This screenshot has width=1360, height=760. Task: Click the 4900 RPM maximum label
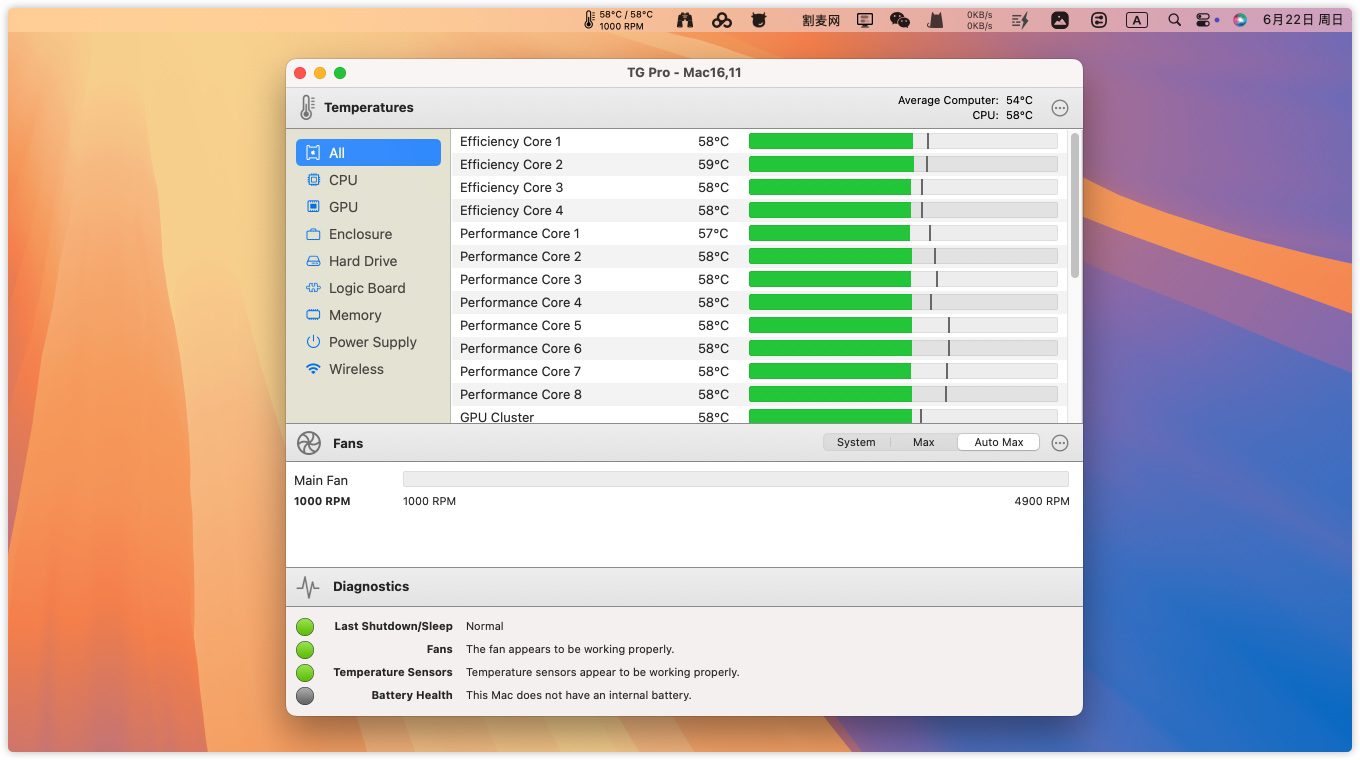point(1042,501)
